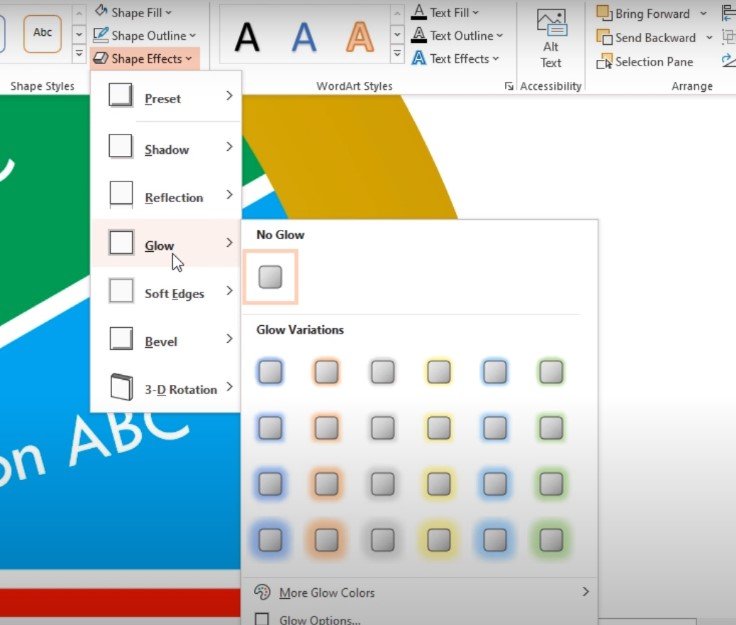Select the Abc orange outline shape style
The width and height of the screenshot is (736, 625).
(x=43, y=33)
